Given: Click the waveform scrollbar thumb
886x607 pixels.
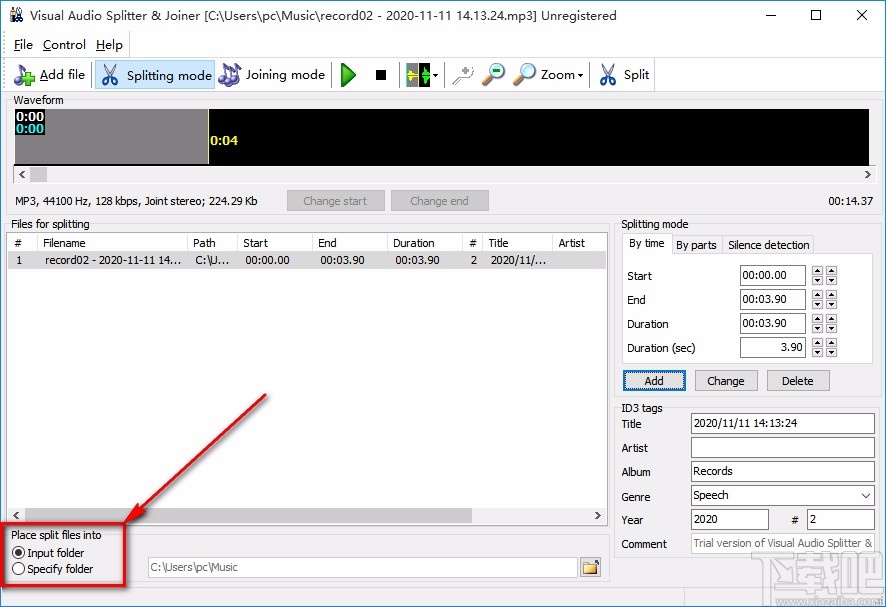Looking at the screenshot, I should tap(38, 175).
